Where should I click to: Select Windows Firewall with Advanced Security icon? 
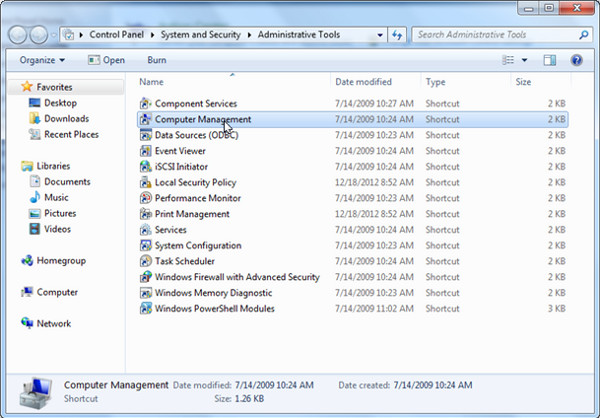145,277
